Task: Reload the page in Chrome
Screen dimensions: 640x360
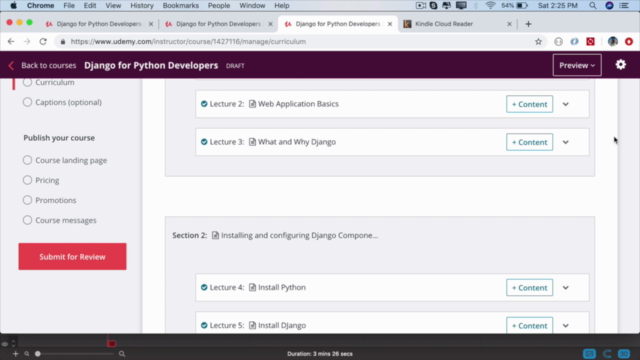Action: point(43,41)
